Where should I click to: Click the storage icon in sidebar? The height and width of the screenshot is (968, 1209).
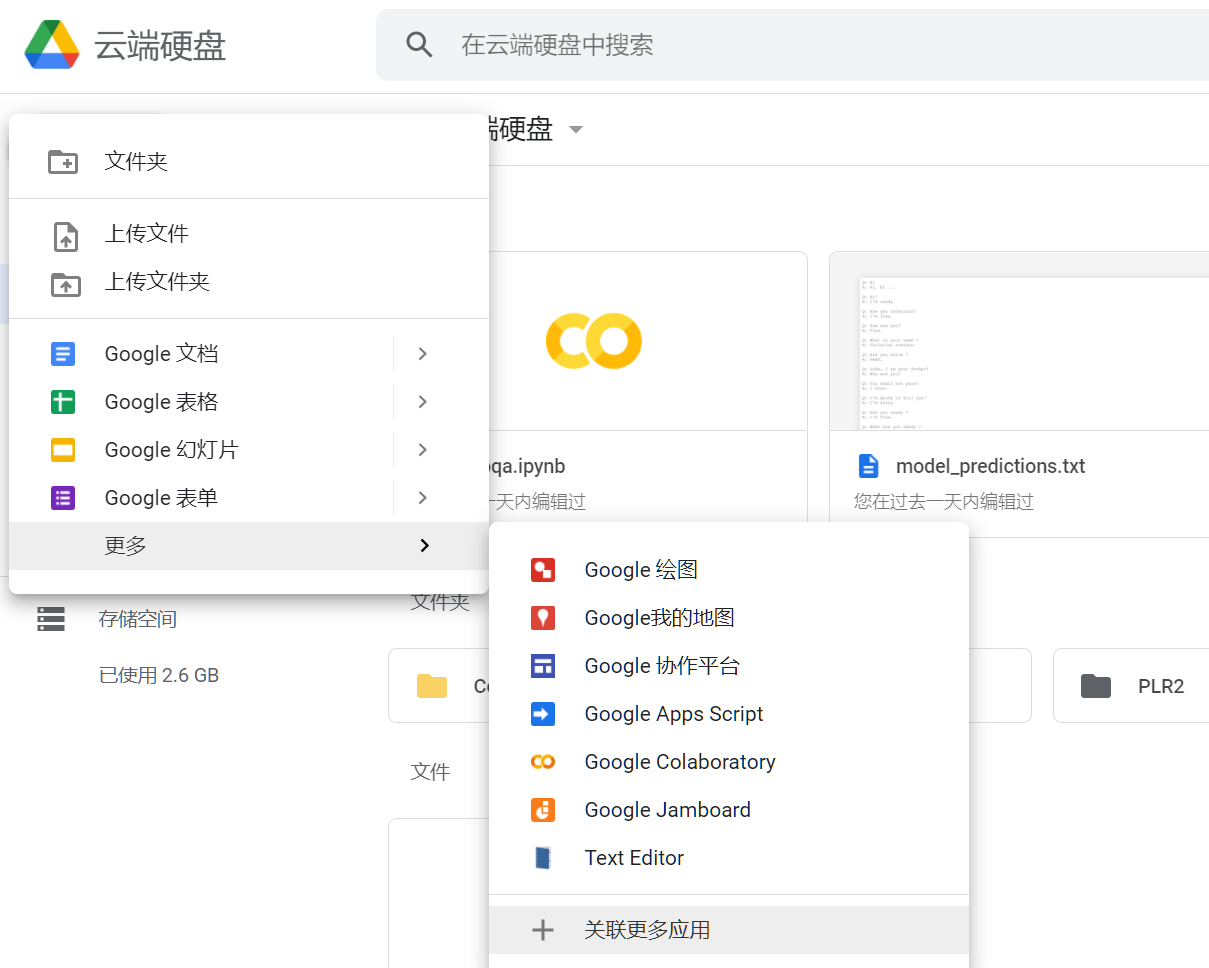51,619
